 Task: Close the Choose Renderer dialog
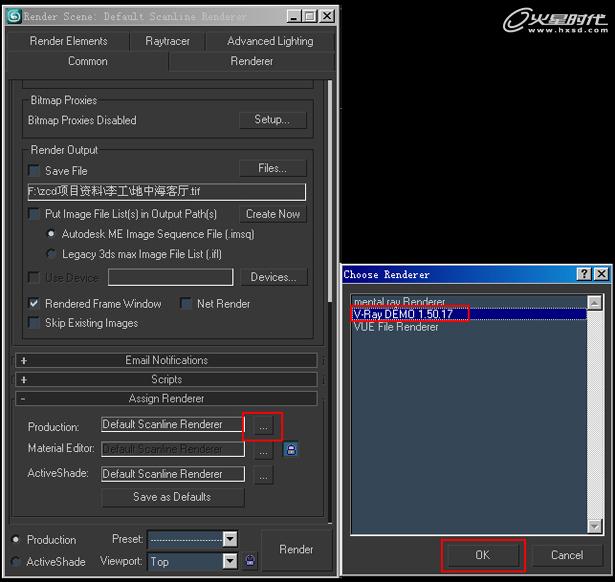tap(601, 274)
